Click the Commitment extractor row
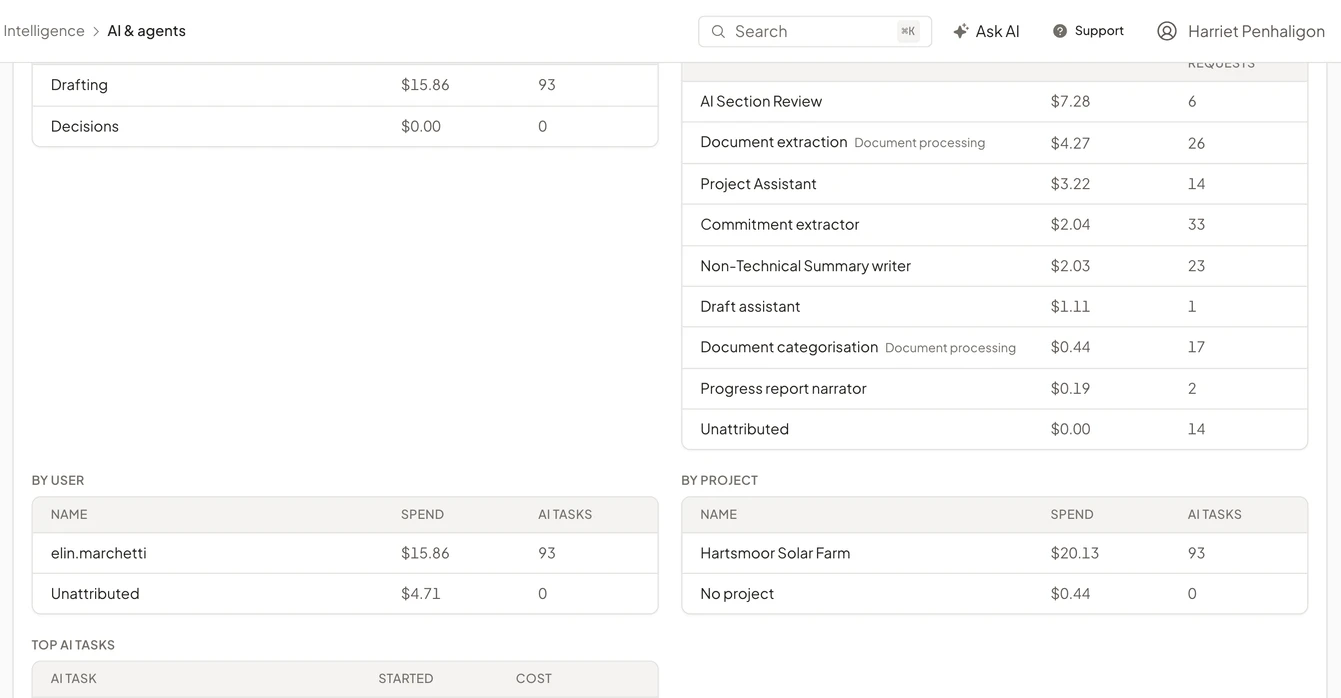Screen dimensions: 1341x698 click(994, 225)
